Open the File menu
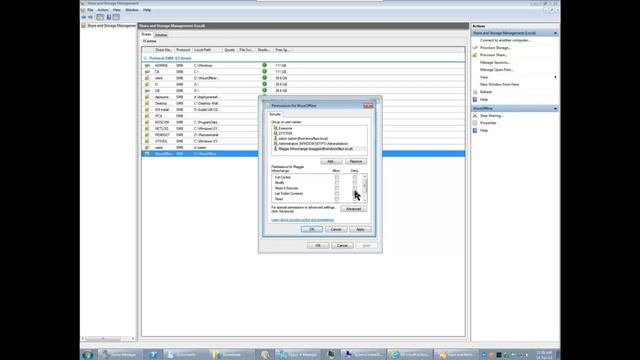The height and width of the screenshot is (360, 640). point(90,10)
